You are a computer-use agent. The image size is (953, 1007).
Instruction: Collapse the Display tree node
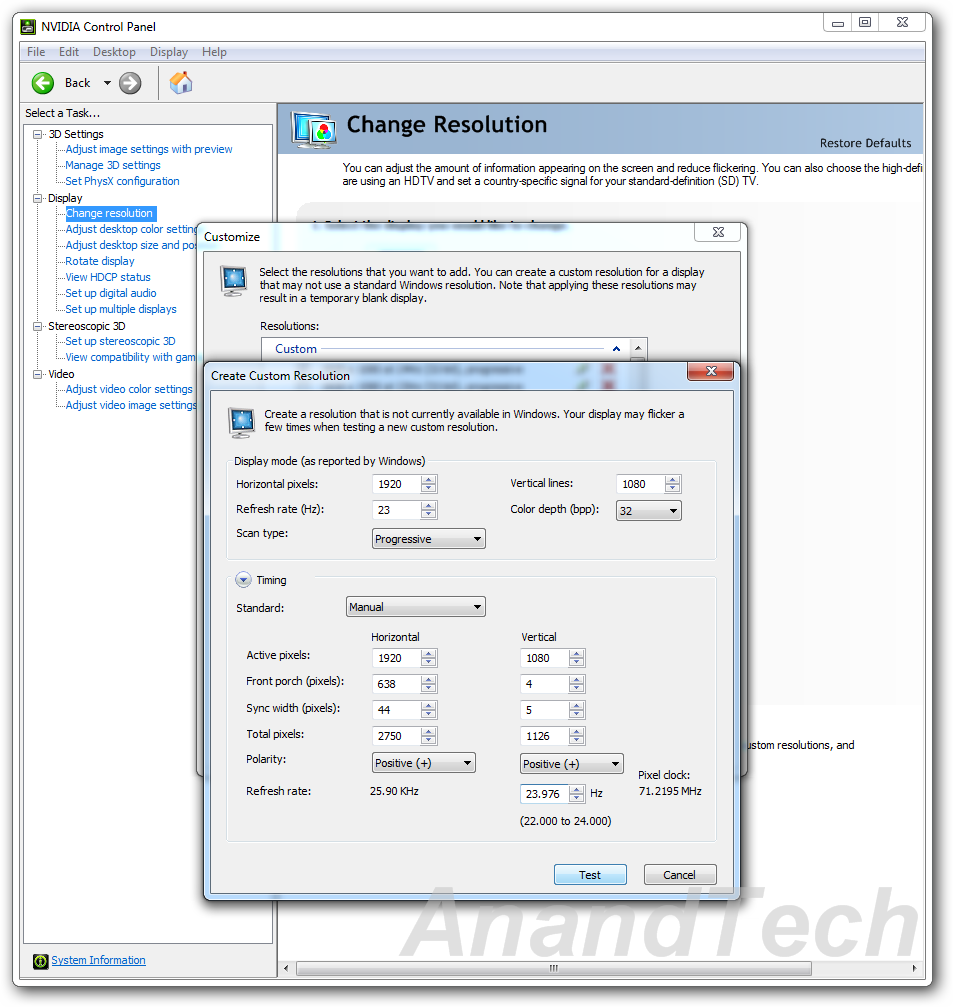click(38, 198)
